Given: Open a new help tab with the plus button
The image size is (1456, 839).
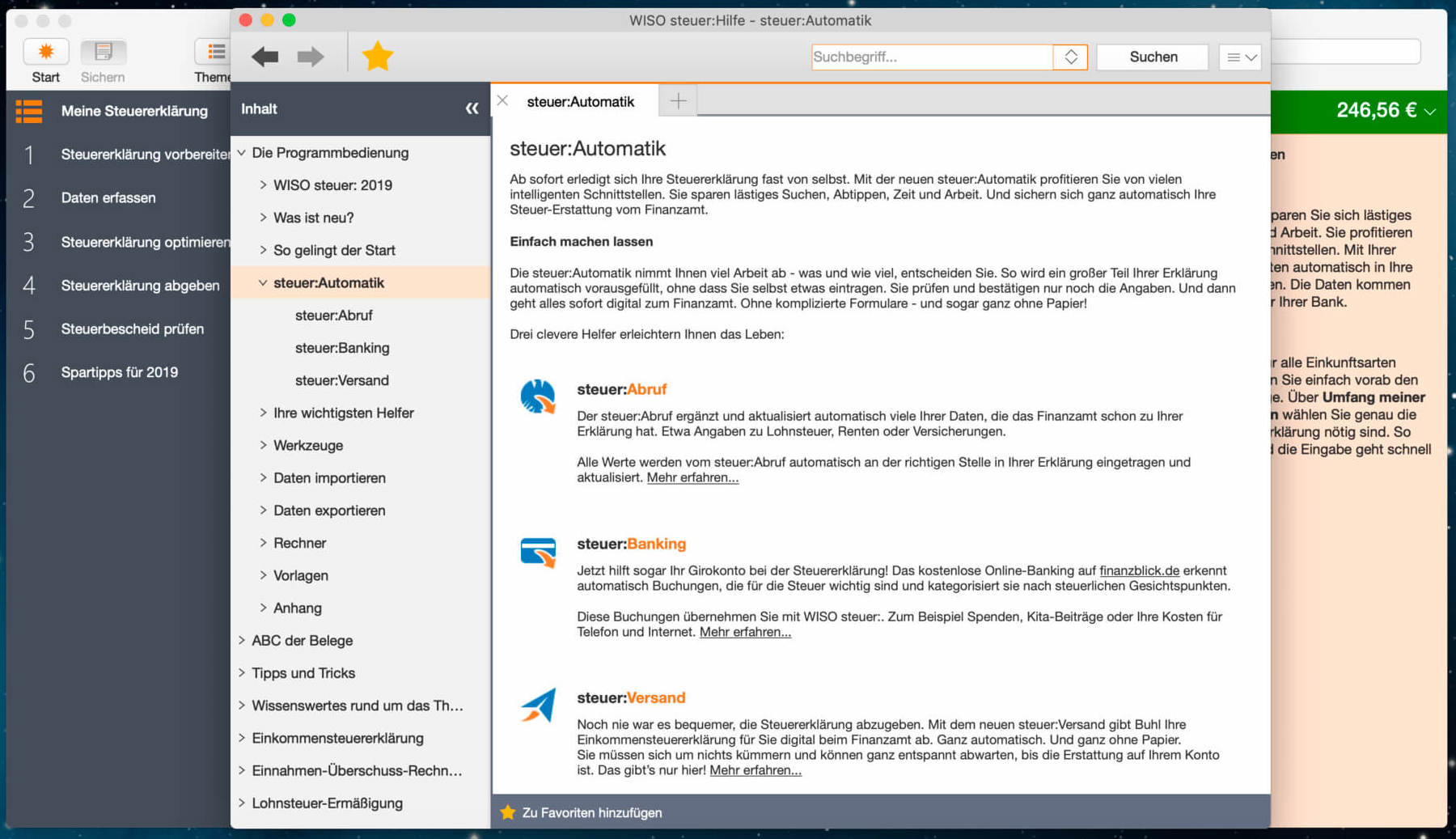Looking at the screenshot, I should pos(678,101).
